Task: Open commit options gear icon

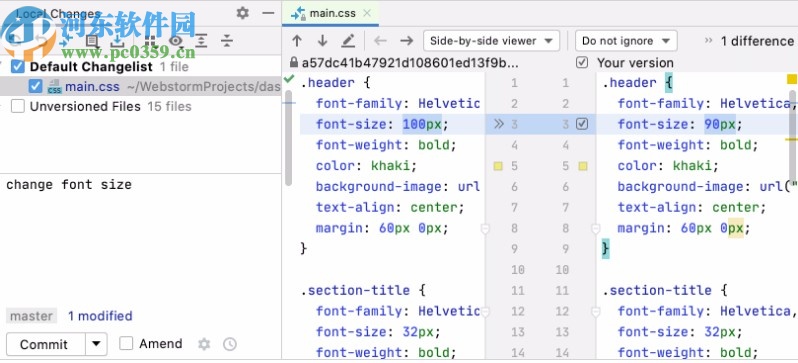Action: (204, 344)
